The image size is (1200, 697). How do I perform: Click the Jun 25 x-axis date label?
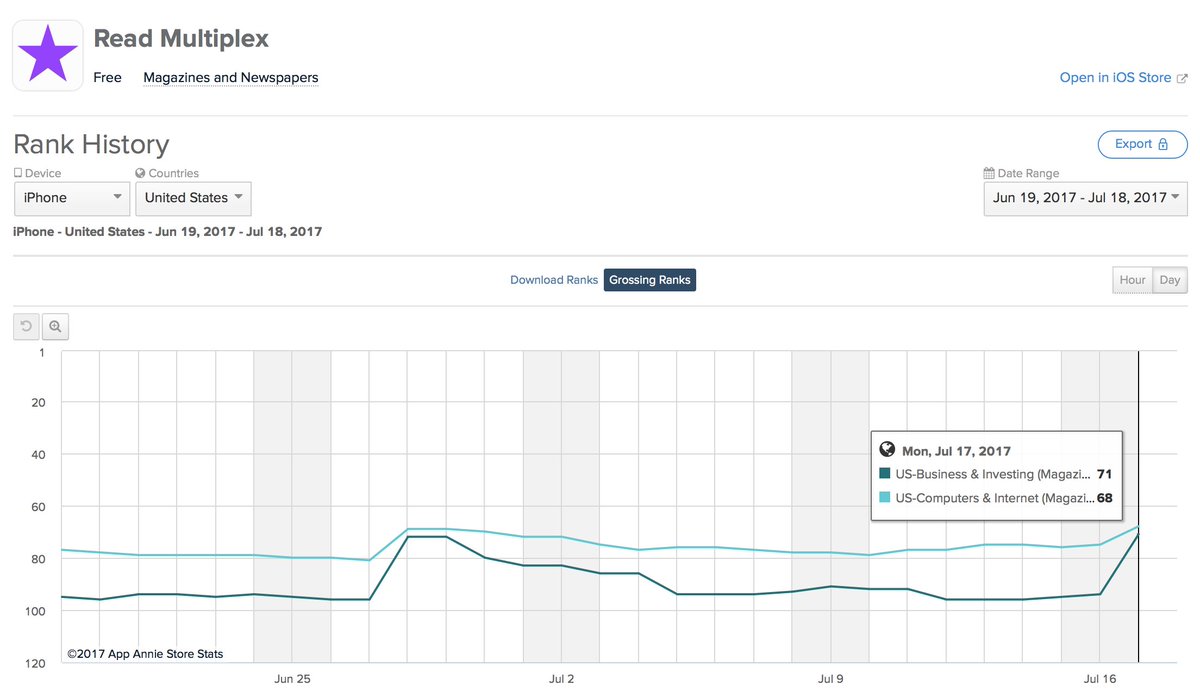292,679
